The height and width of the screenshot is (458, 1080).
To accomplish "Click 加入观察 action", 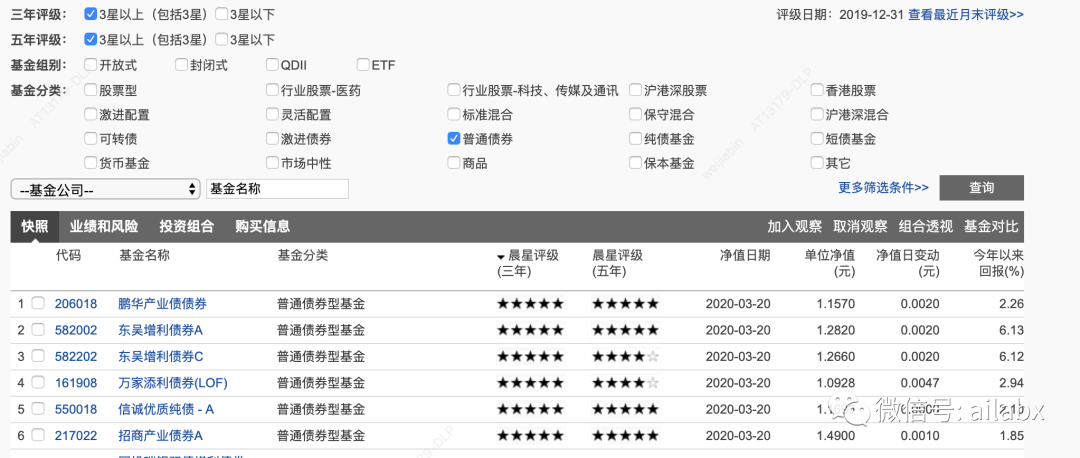I will point(795,227).
